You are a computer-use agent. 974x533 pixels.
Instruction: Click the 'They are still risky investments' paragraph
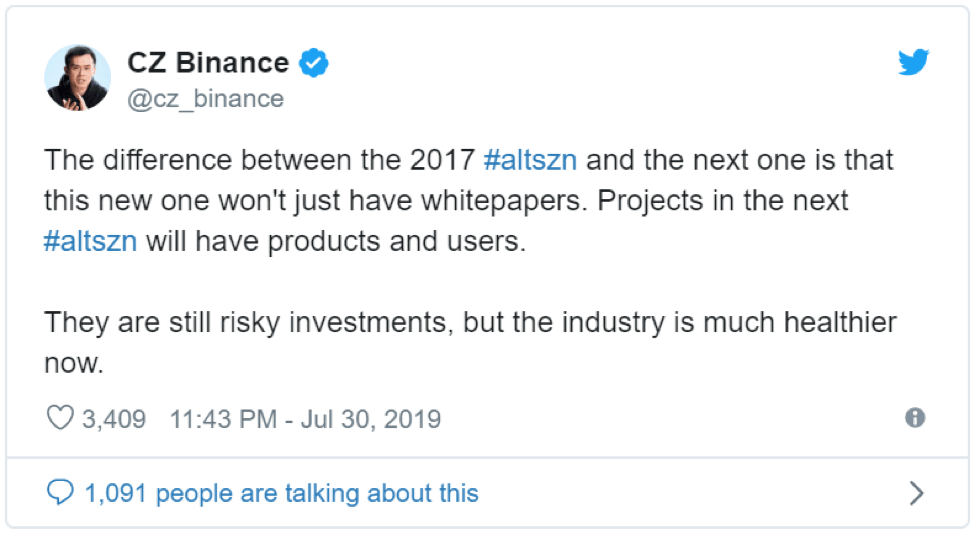tap(470, 342)
